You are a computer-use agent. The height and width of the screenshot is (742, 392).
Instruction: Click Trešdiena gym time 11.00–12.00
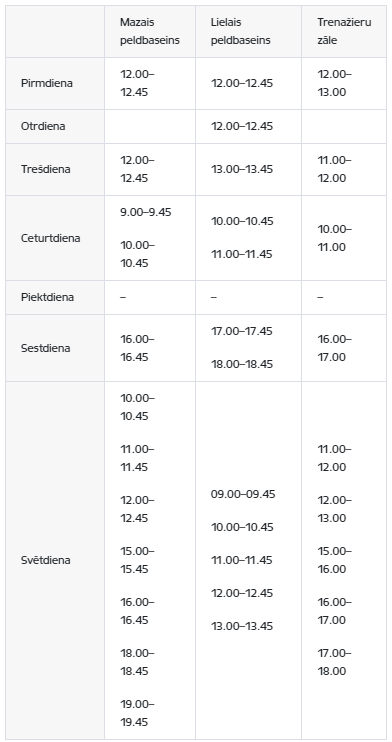click(x=334, y=169)
